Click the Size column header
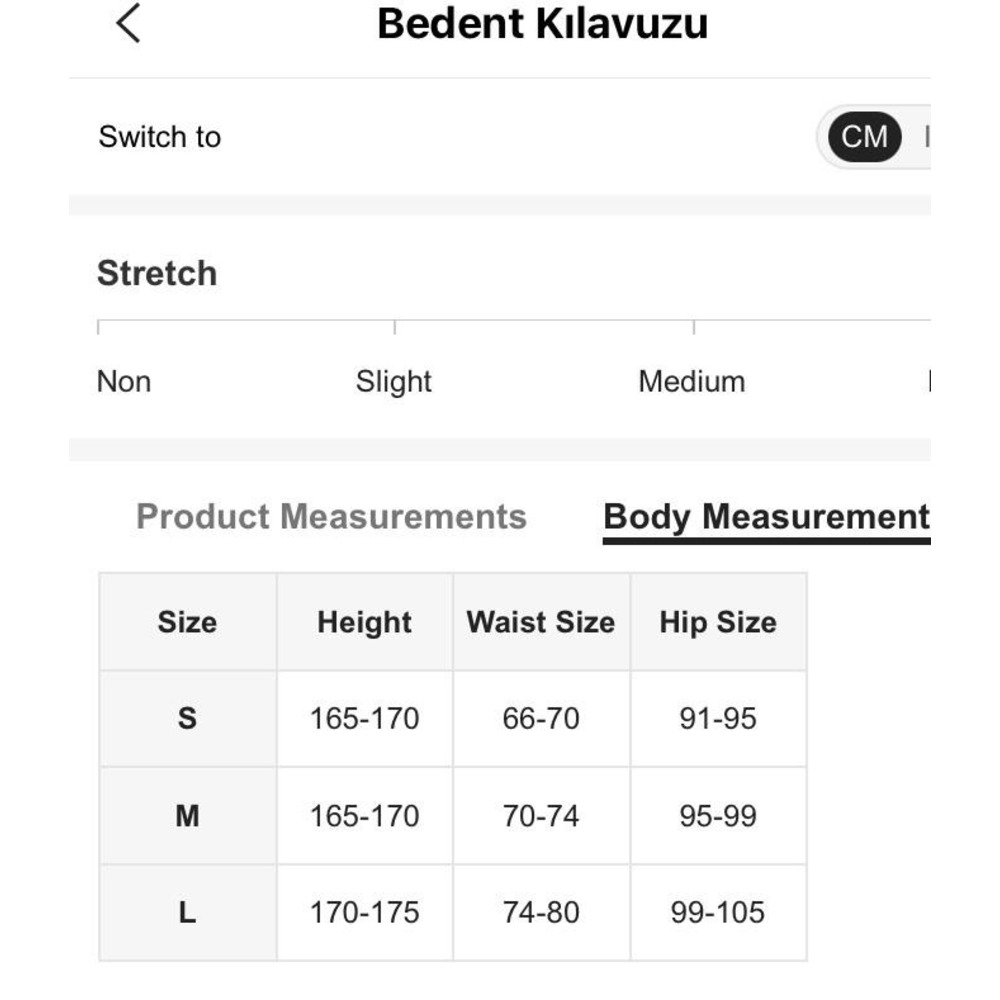 [x=187, y=622]
